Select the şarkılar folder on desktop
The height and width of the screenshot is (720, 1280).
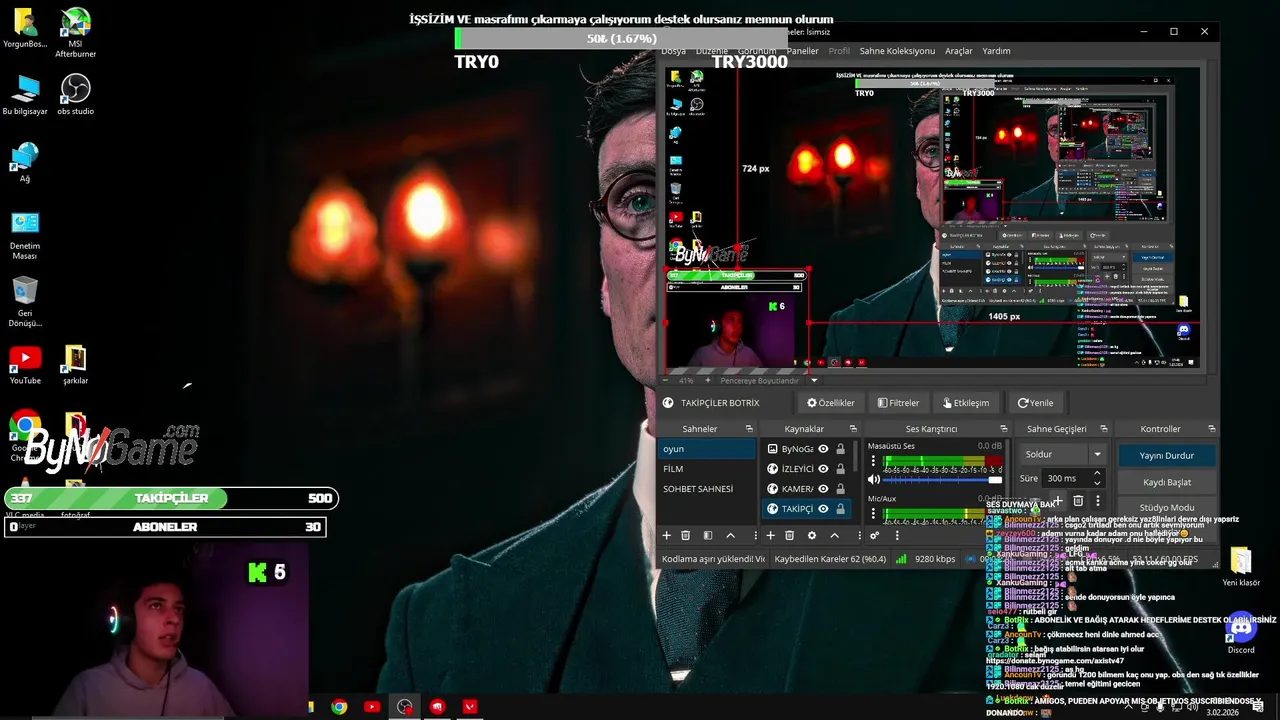(75, 365)
